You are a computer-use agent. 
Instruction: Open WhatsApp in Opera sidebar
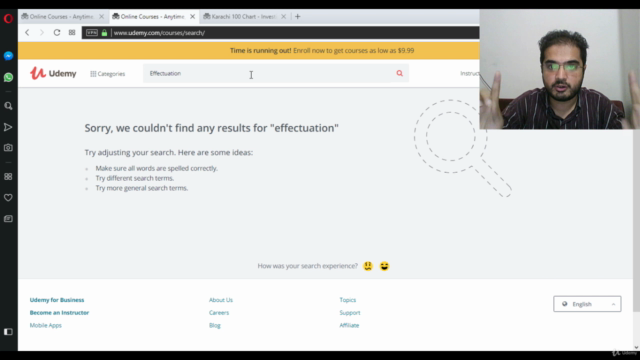(8, 77)
